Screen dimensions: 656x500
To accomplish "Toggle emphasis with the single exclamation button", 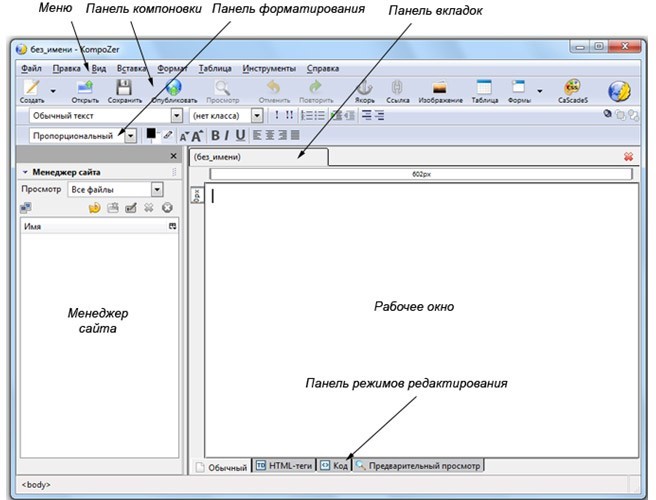I will click(x=277, y=115).
